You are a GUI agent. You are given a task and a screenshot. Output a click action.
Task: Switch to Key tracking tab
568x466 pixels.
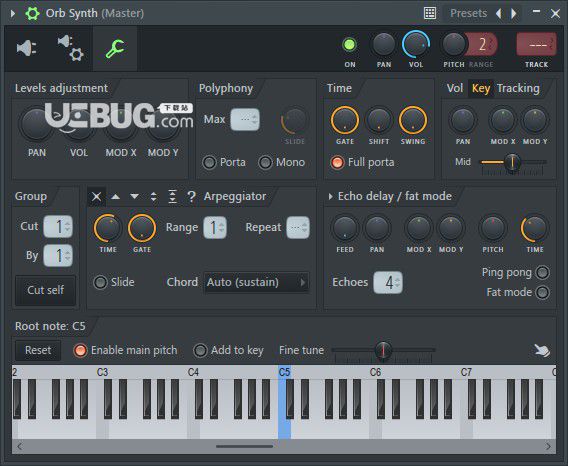coord(481,88)
